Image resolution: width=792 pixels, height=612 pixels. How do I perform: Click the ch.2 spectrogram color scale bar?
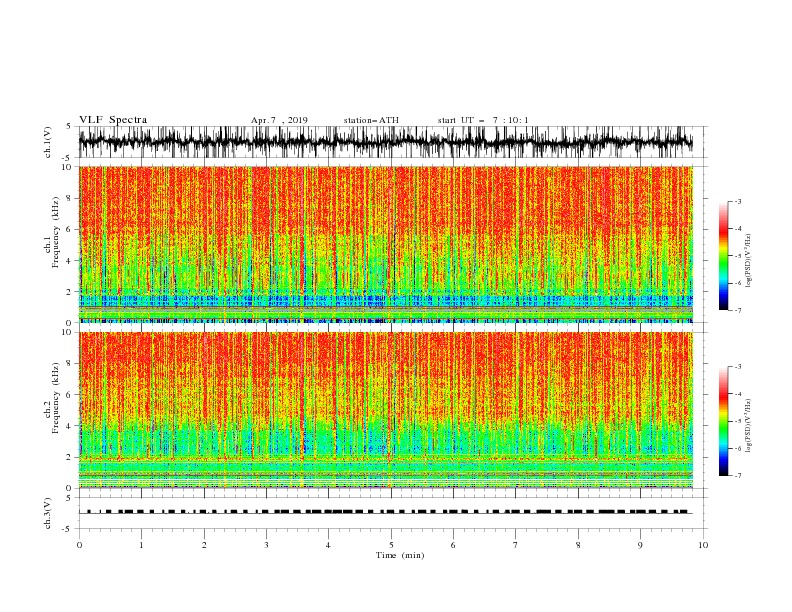[724, 421]
